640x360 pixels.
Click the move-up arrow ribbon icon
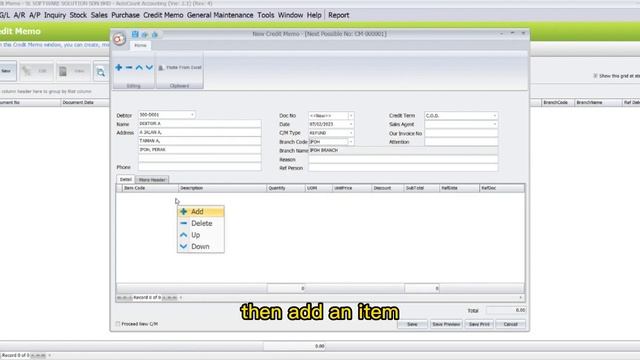[139, 67]
